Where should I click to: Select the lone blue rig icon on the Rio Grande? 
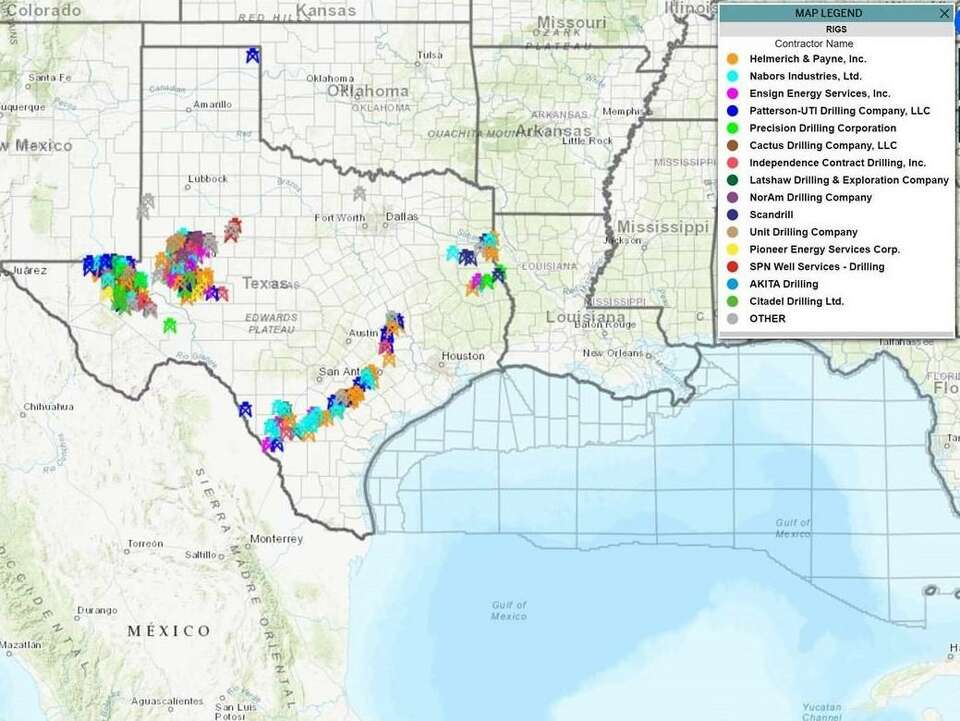coord(245,410)
